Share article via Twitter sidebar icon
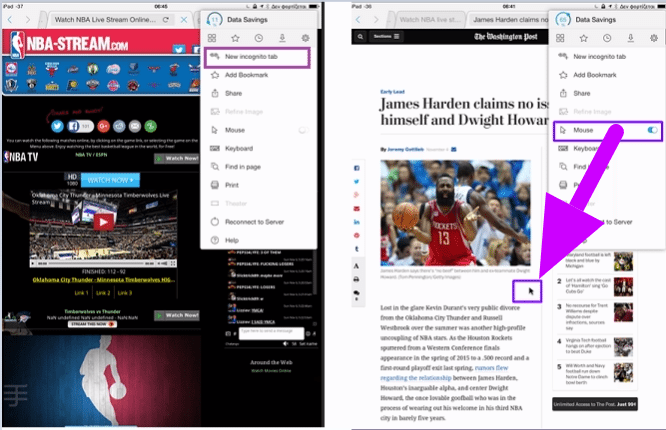 (357, 181)
